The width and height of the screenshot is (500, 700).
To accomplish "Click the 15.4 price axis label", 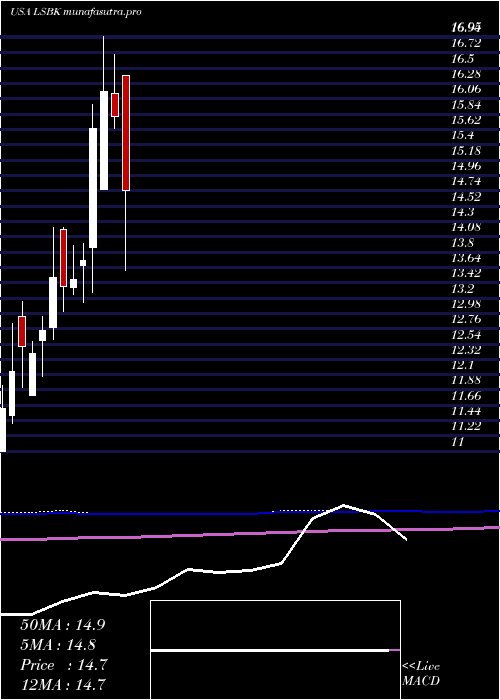I will (x=462, y=135).
